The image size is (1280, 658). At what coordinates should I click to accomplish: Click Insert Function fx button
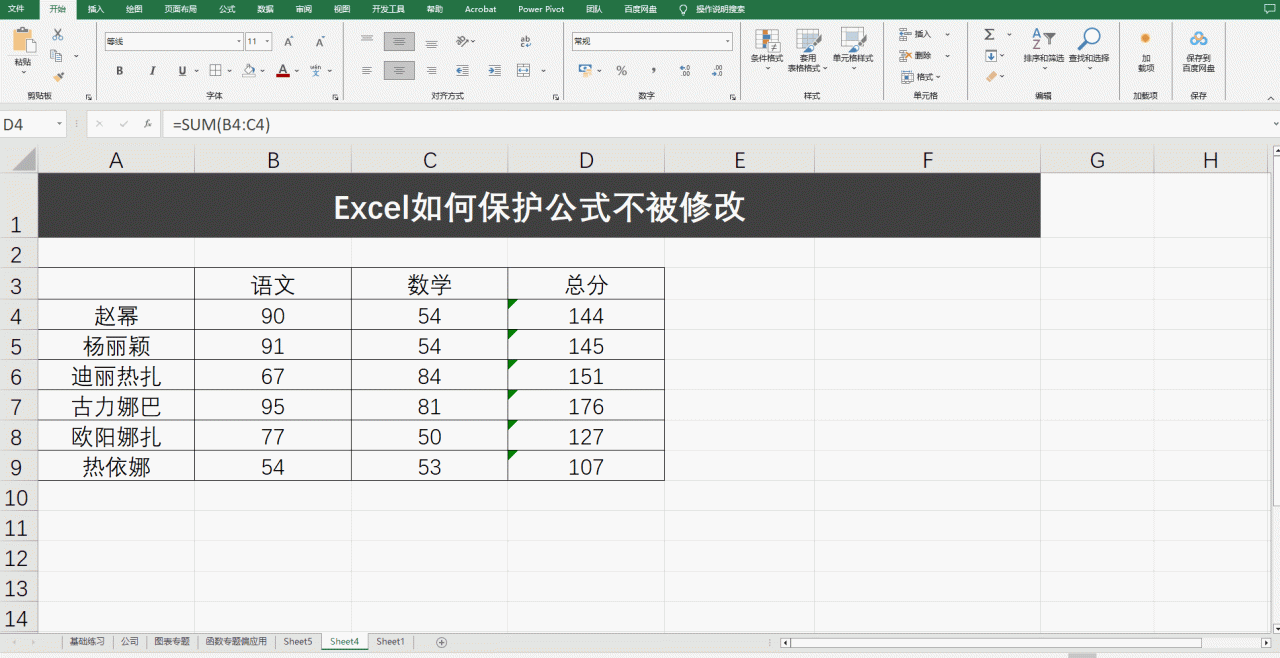coord(148,124)
